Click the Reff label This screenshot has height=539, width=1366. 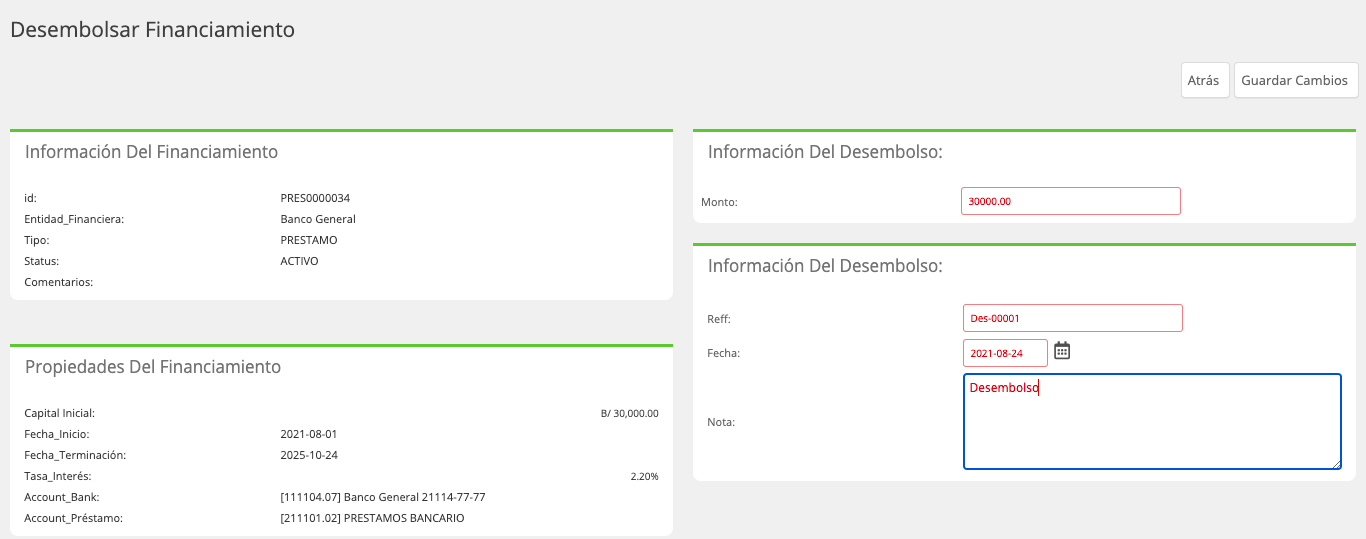point(719,319)
